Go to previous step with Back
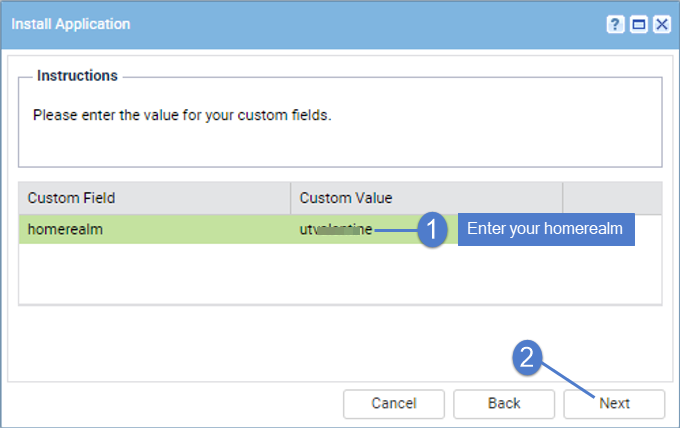Screen dimensions: 680x438 [x=504, y=404]
